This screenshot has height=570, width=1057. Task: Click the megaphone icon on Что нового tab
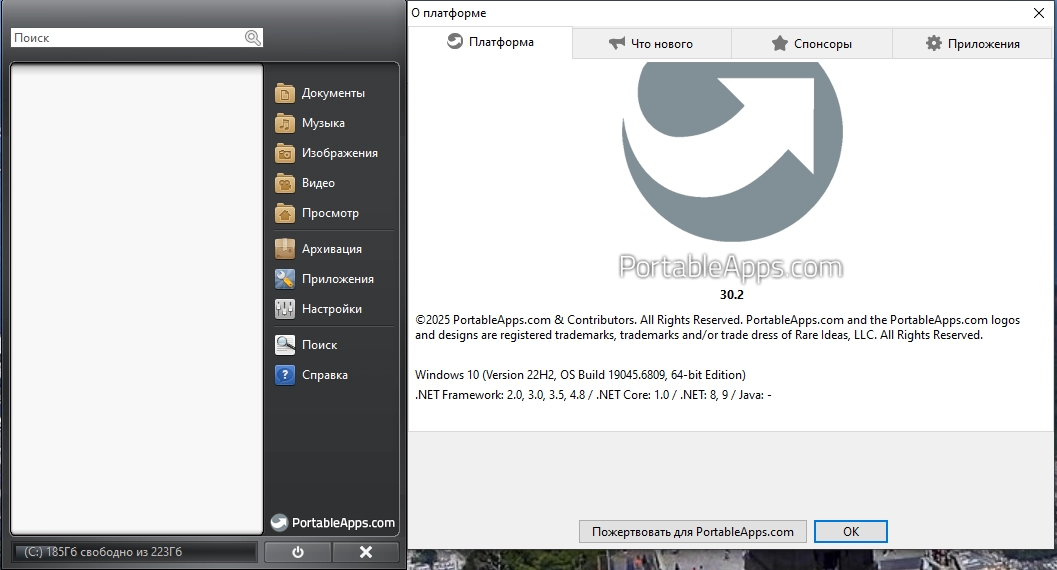coord(617,43)
